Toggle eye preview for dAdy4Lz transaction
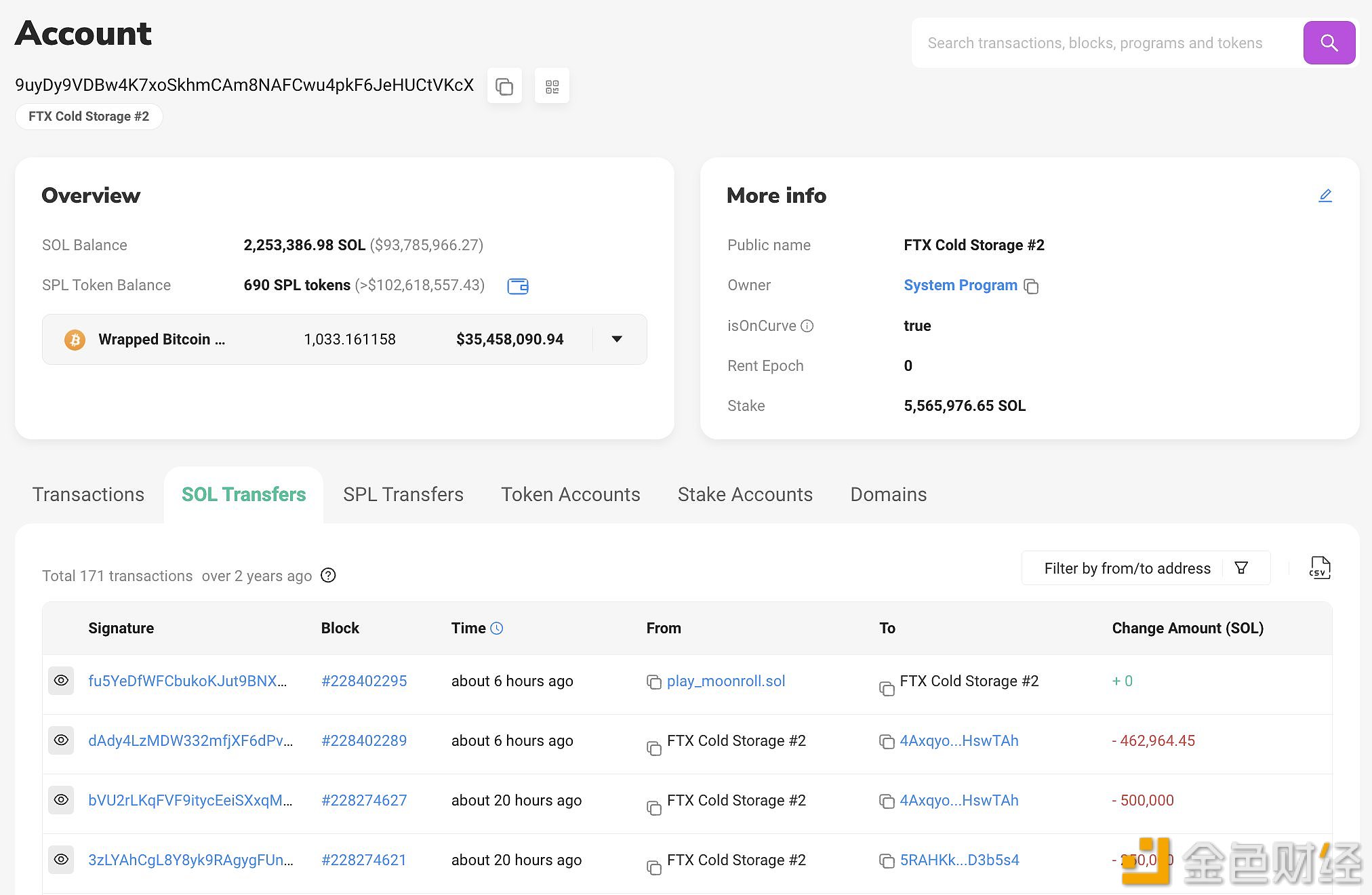This screenshot has height=895, width=1372. click(x=61, y=740)
